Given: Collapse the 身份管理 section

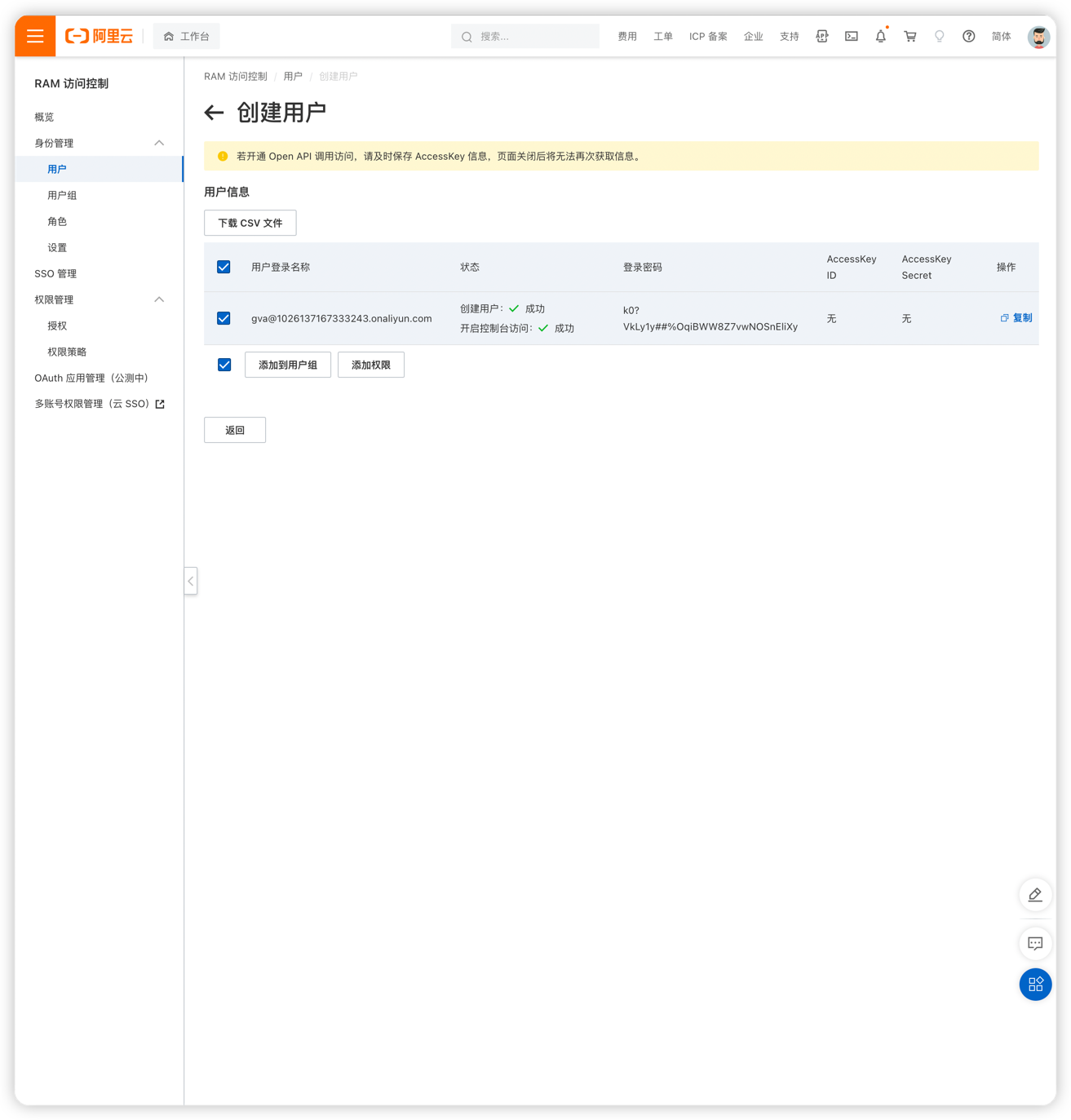Looking at the screenshot, I should click(159, 144).
